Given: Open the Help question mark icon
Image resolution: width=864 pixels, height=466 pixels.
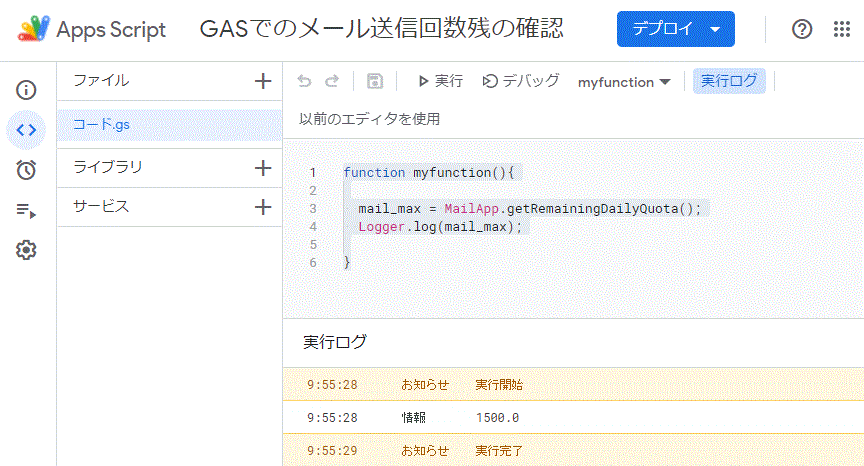Looking at the screenshot, I should click(802, 29).
